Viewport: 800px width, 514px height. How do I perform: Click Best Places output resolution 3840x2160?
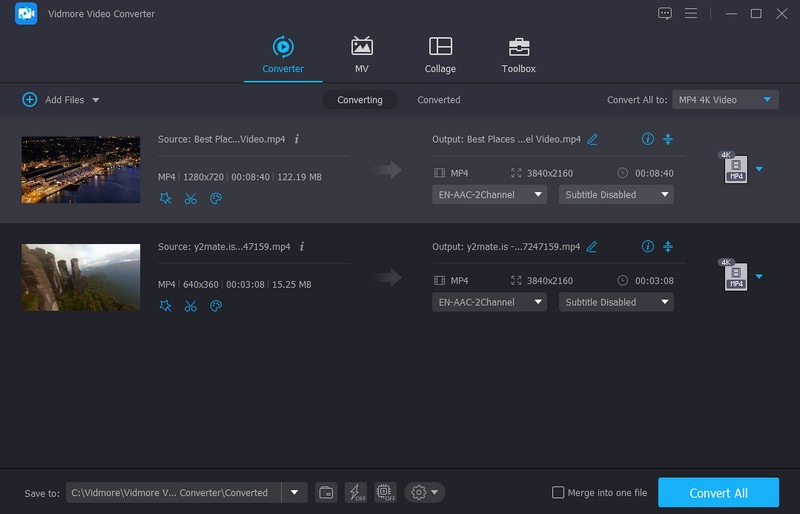pyautogui.click(x=549, y=174)
